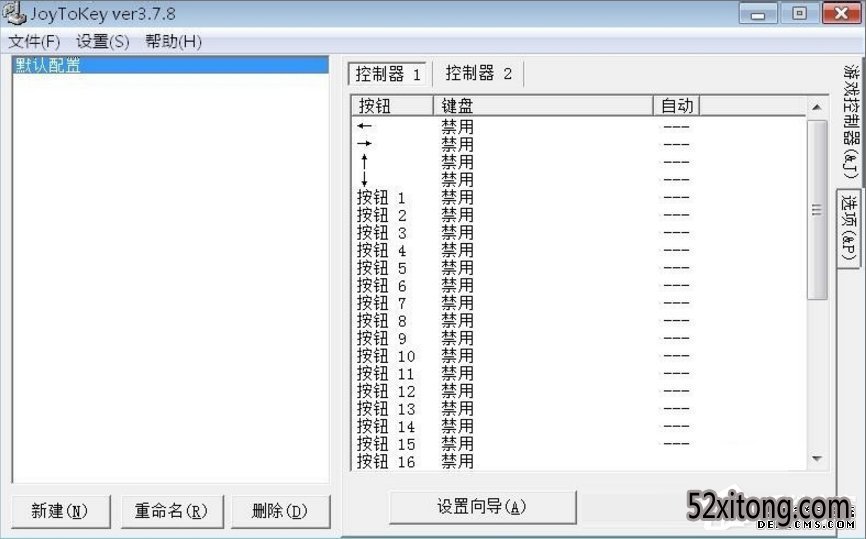
Task: Open the 设置(S) menu
Action: pyautogui.click(x=102, y=41)
